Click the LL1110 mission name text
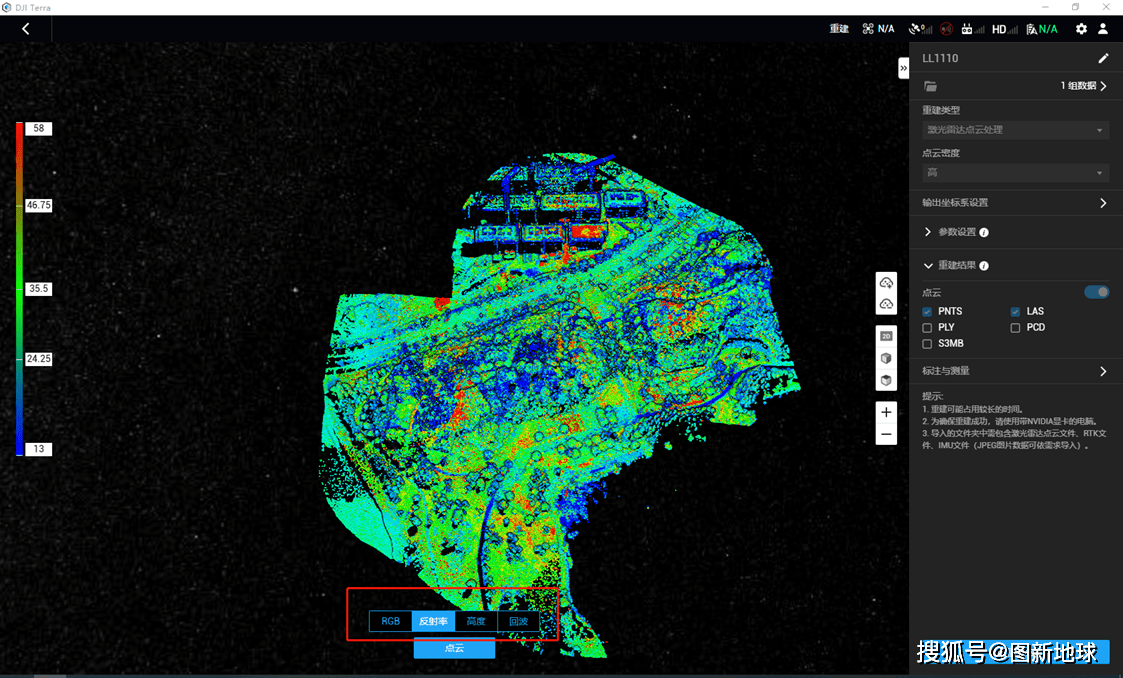 pyautogui.click(x=940, y=59)
